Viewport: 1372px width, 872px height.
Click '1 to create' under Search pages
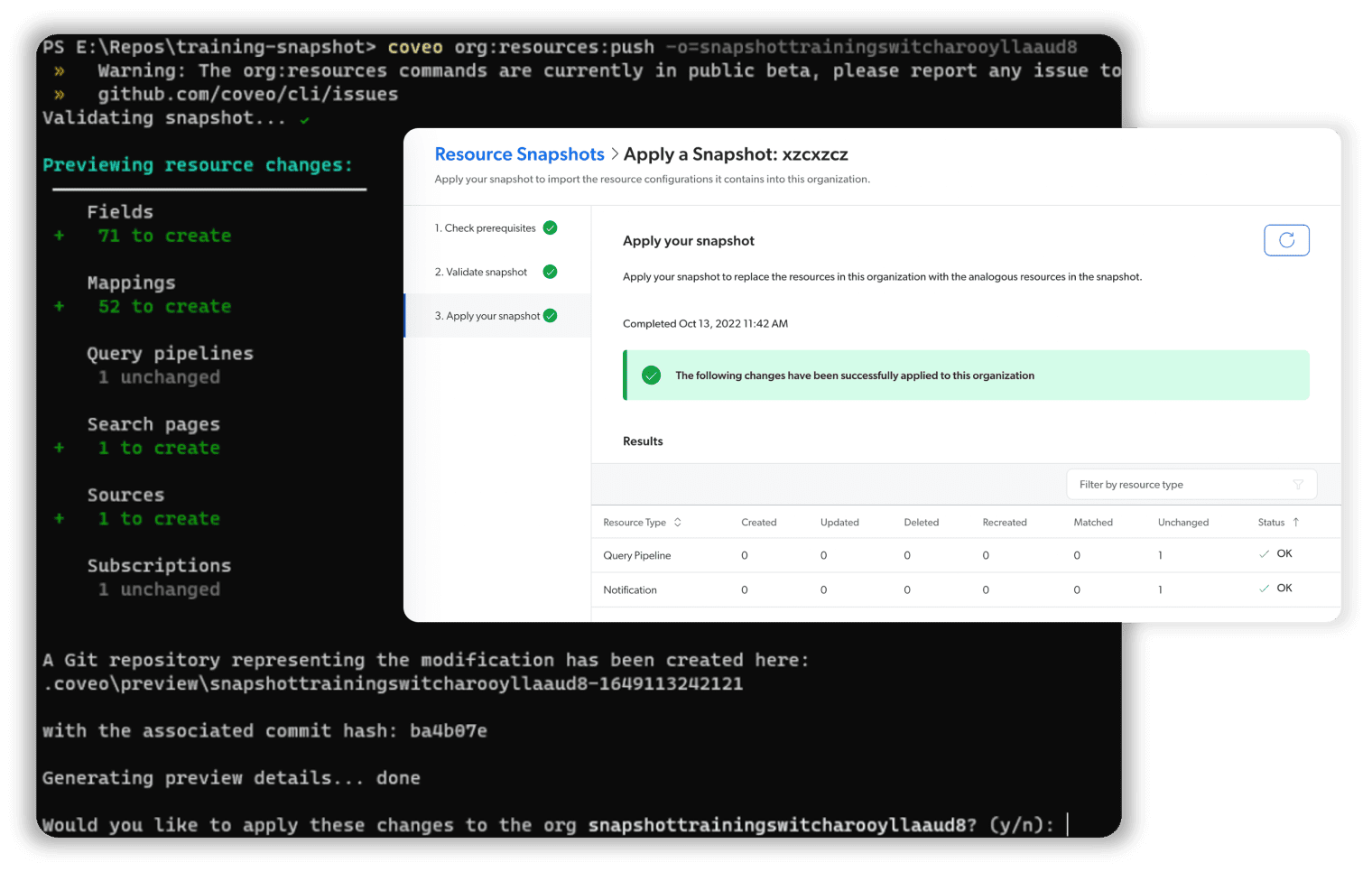[159, 448]
